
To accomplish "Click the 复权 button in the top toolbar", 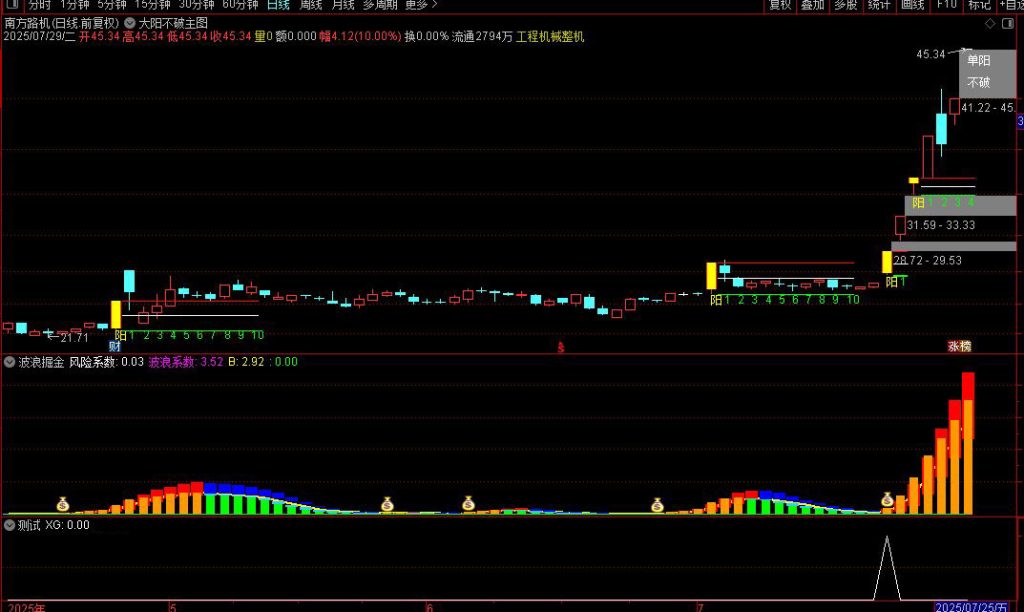I will coord(779,5).
